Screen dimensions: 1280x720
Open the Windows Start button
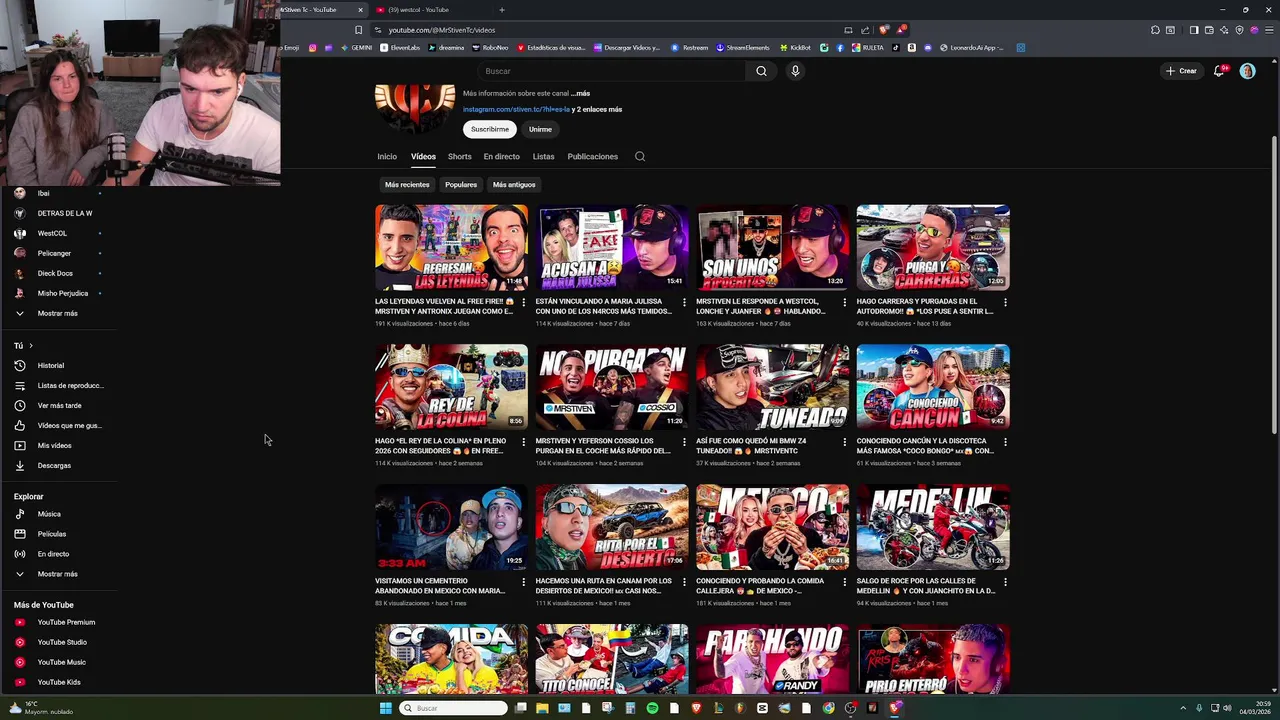tap(385, 708)
